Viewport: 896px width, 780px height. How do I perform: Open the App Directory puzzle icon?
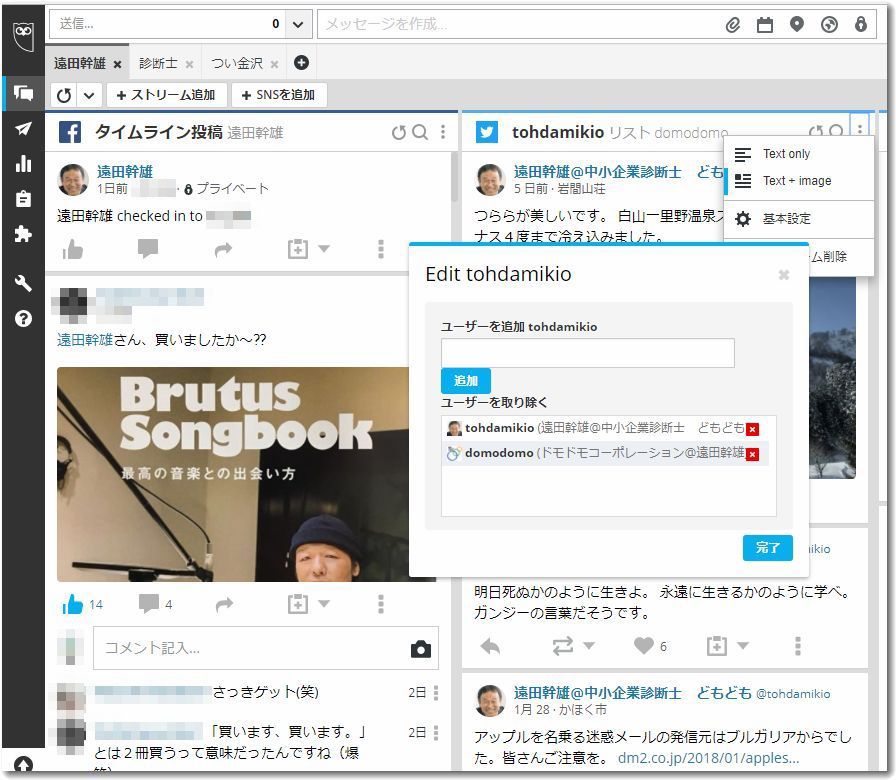coord(23,234)
